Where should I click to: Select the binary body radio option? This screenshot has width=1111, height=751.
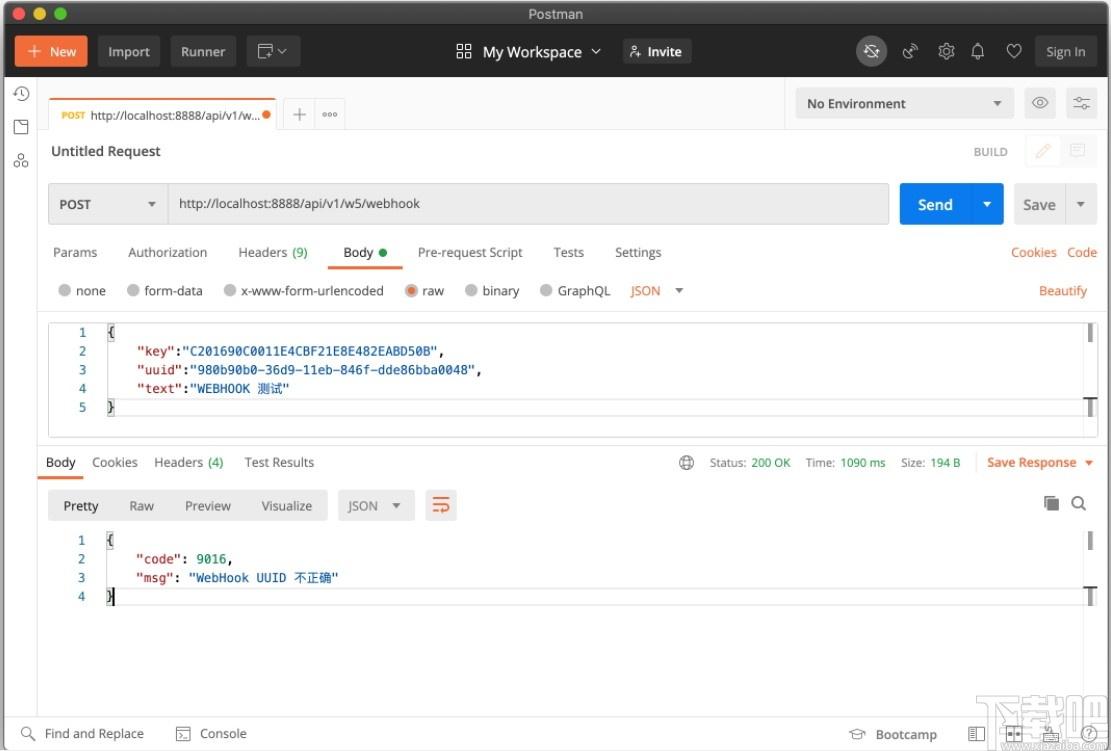click(x=471, y=290)
